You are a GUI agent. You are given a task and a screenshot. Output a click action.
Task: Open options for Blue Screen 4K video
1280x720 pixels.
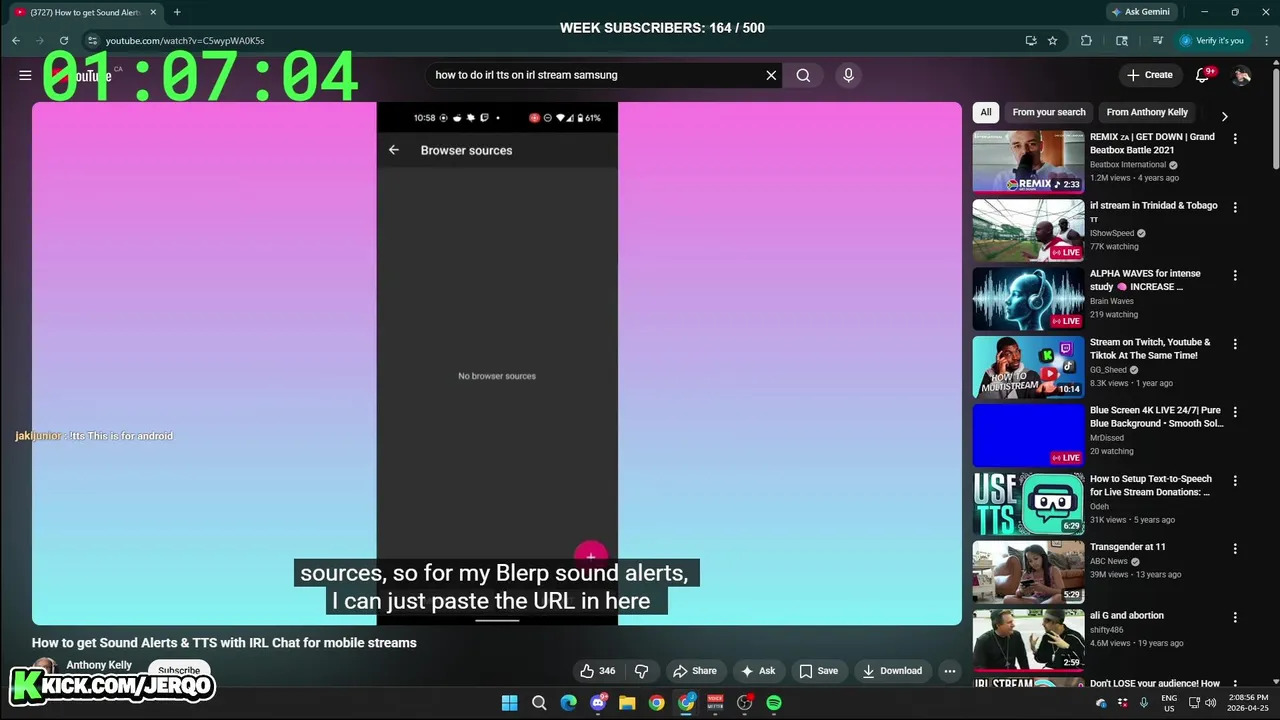pos(1235,412)
